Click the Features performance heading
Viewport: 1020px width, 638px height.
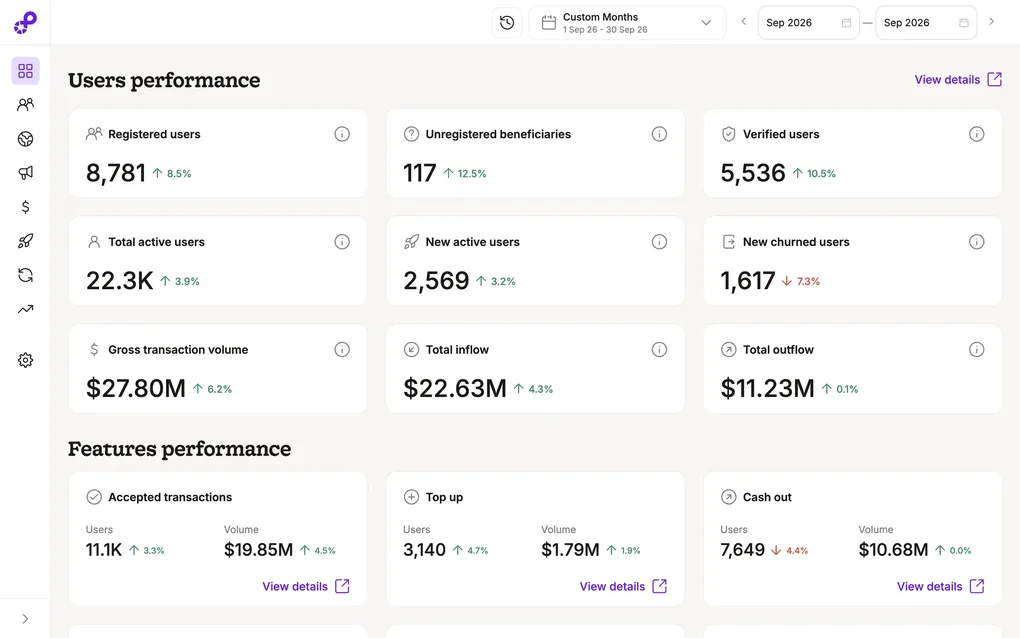[180, 449]
